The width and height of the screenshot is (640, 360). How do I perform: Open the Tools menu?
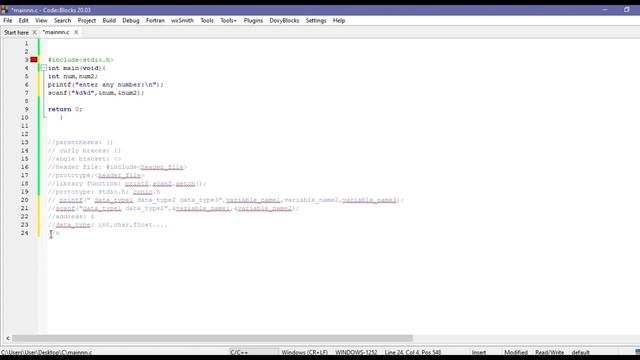pyautogui.click(x=207, y=20)
